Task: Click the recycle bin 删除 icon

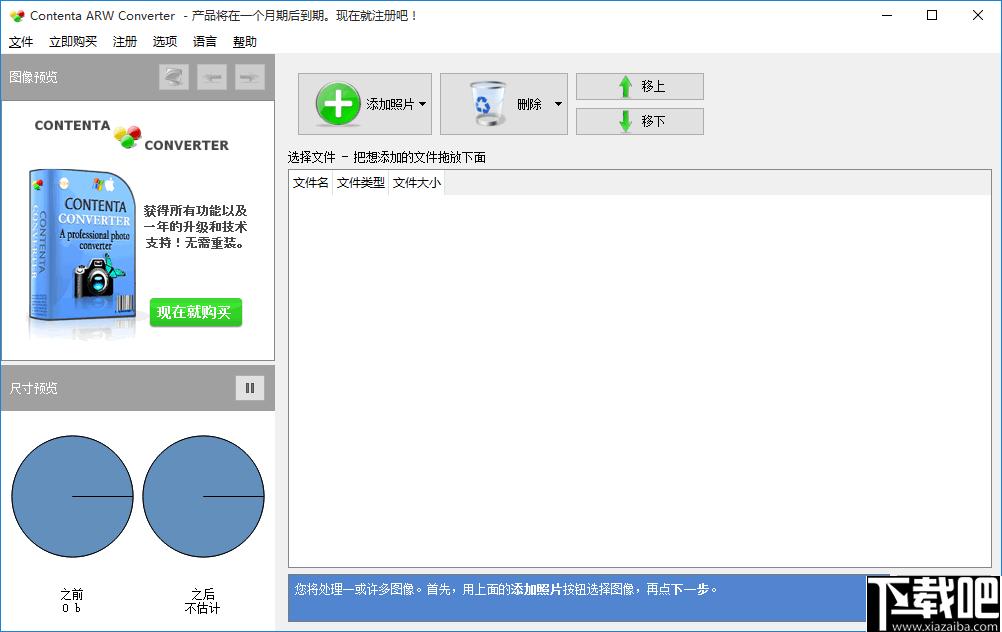Action: (x=486, y=103)
